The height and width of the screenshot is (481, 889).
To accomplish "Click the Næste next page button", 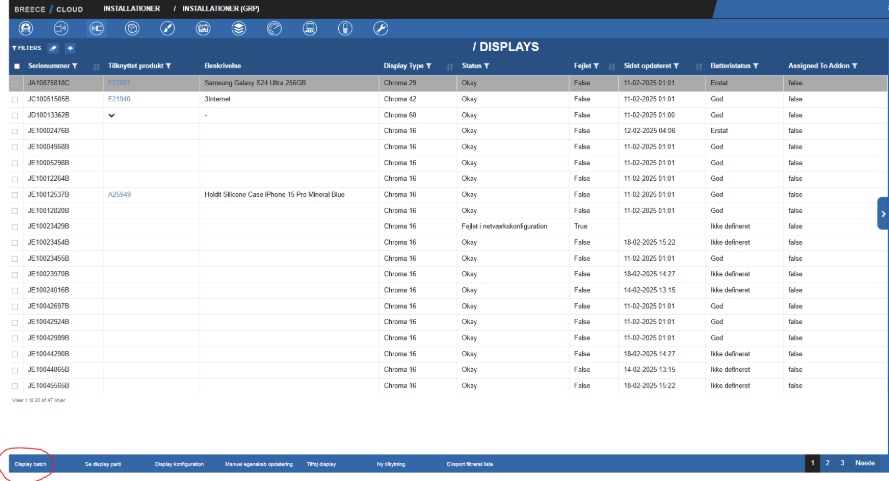I will (x=865, y=463).
